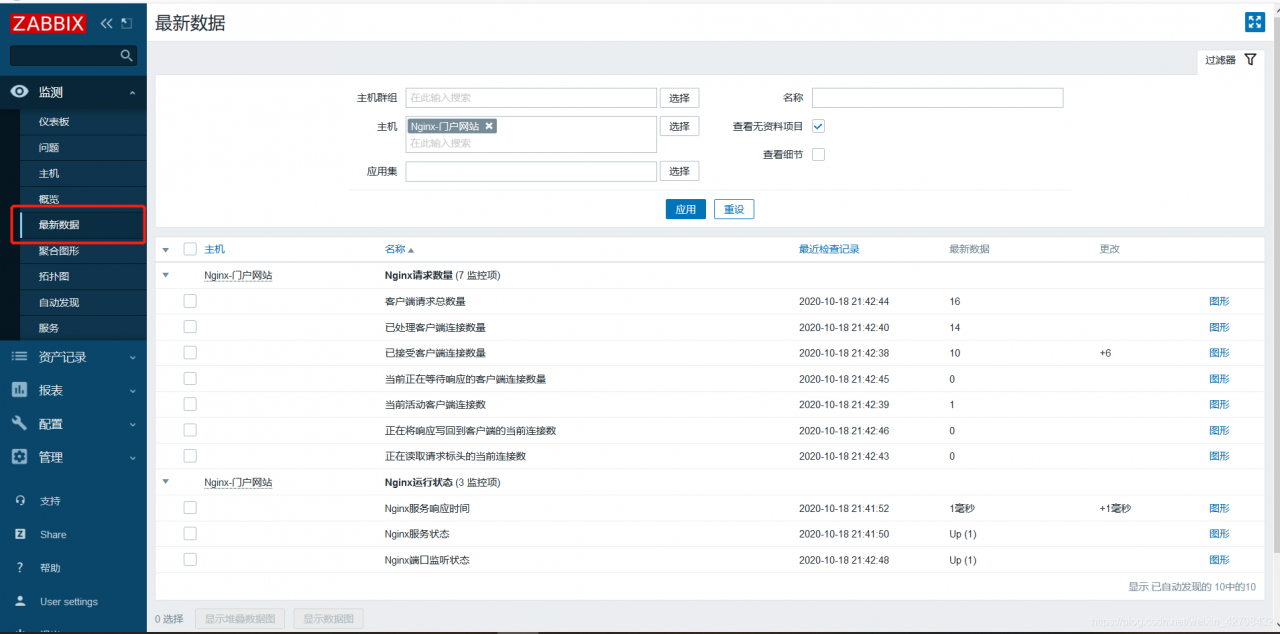Viewport: 1280px width, 634px height.
Task: Click 选择 next to 应用集
Action: pyautogui.click(x=679, y=171)
